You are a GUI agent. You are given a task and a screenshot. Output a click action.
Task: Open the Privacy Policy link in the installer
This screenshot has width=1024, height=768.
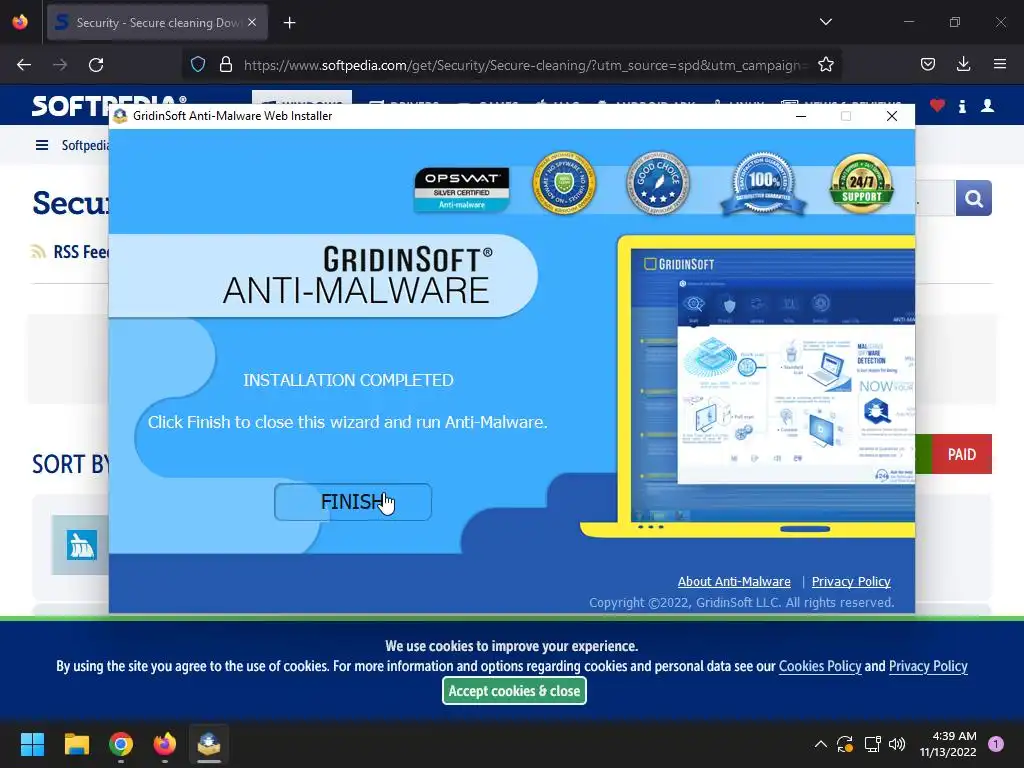coord(851,581)
